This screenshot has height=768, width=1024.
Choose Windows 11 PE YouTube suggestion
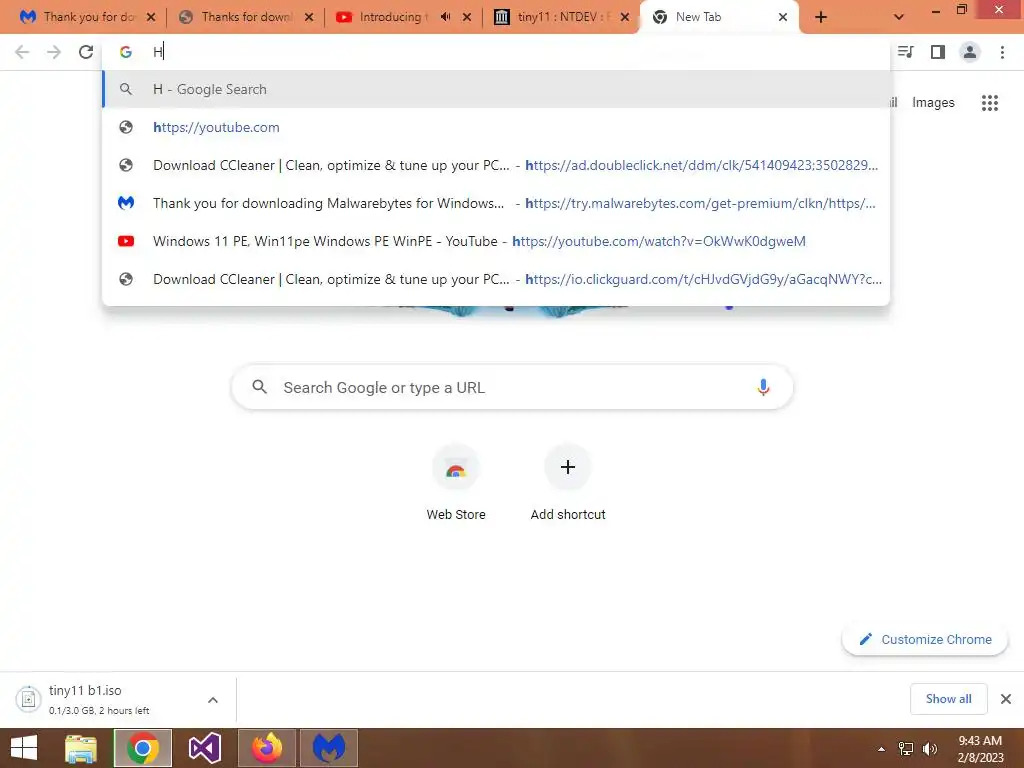tap(496, 241)
